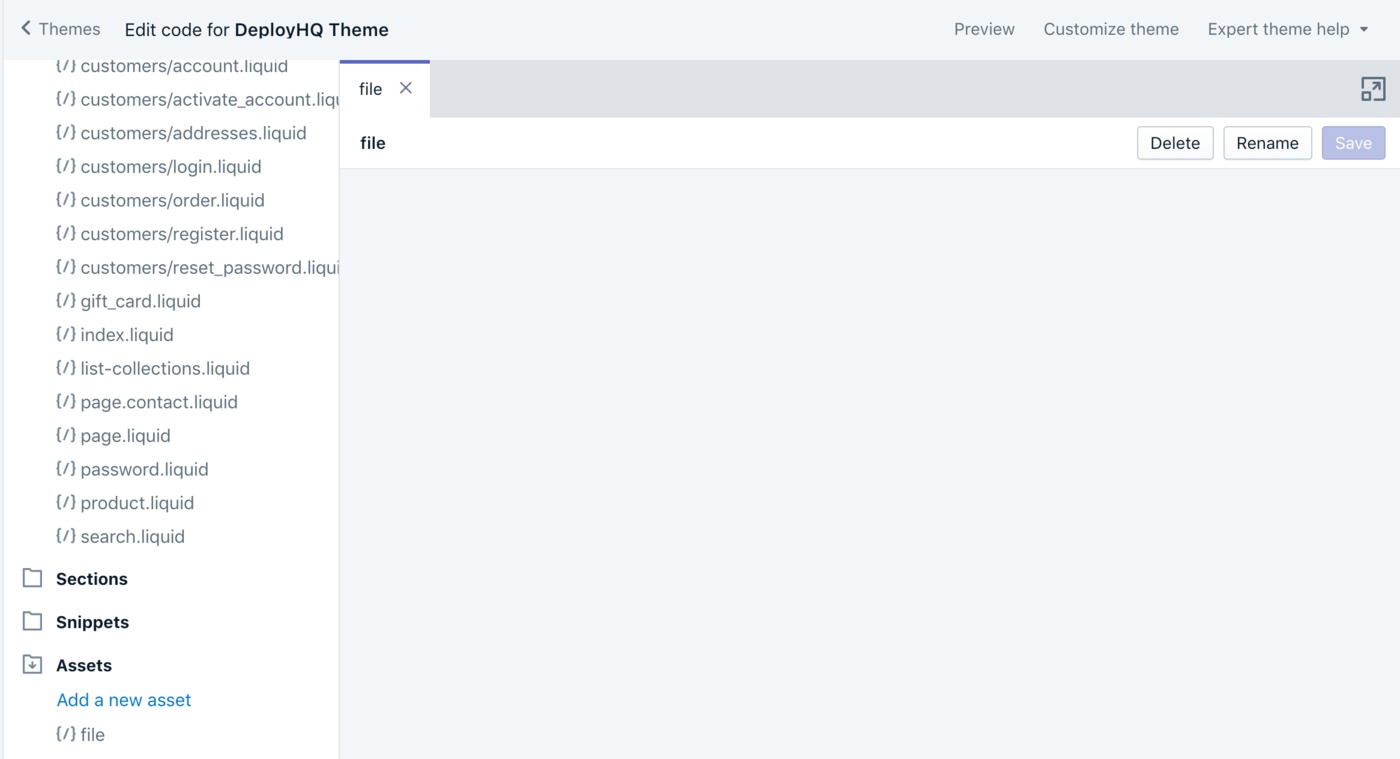1400x759 pixels.
Task: Click liquid icon beside gift_card.liquid
Action: click(66, 300)
